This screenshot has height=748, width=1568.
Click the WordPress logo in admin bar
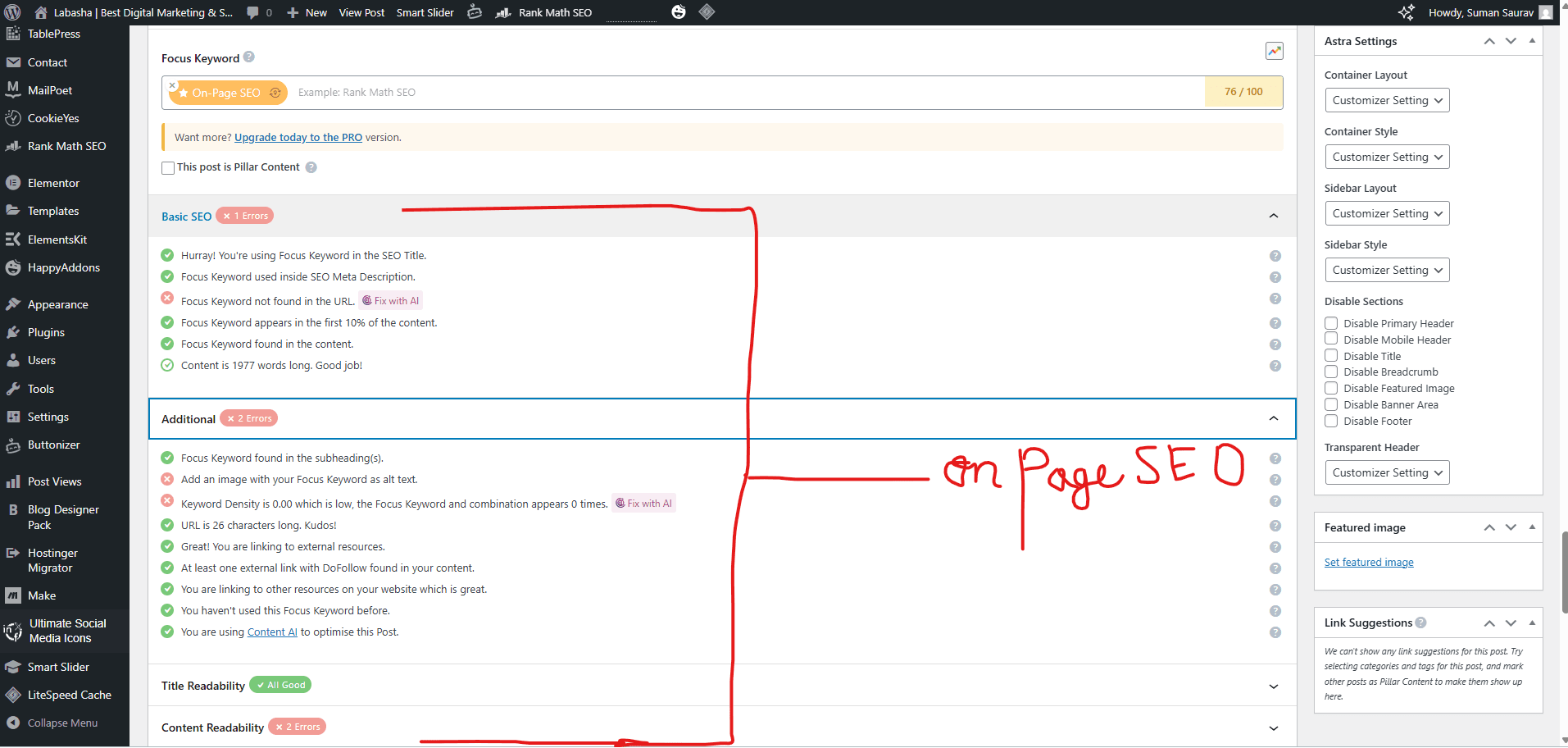11,12
